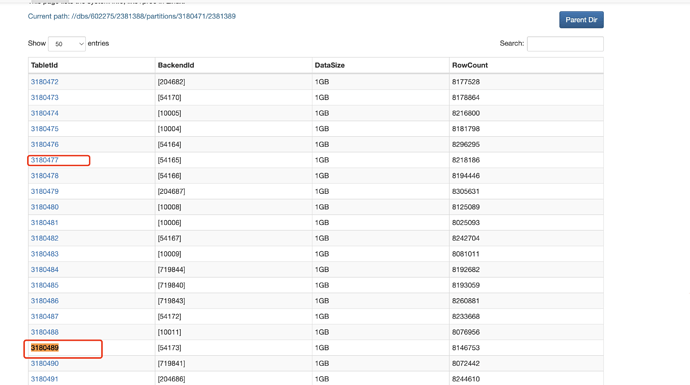Open tablet link 3180491

(x=44, y=379)
